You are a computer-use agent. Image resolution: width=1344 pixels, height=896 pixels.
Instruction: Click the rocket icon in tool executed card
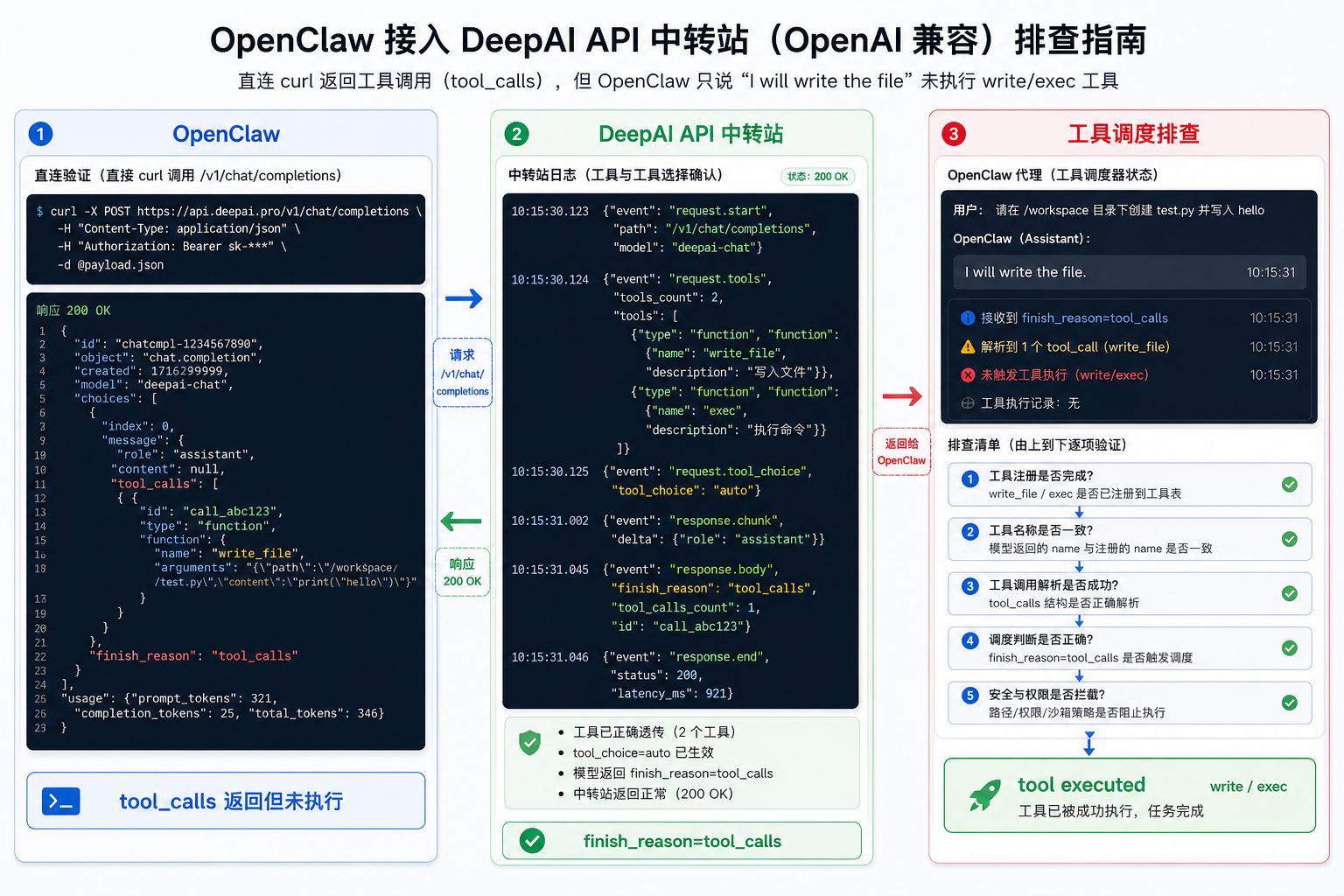pos(984,795)
